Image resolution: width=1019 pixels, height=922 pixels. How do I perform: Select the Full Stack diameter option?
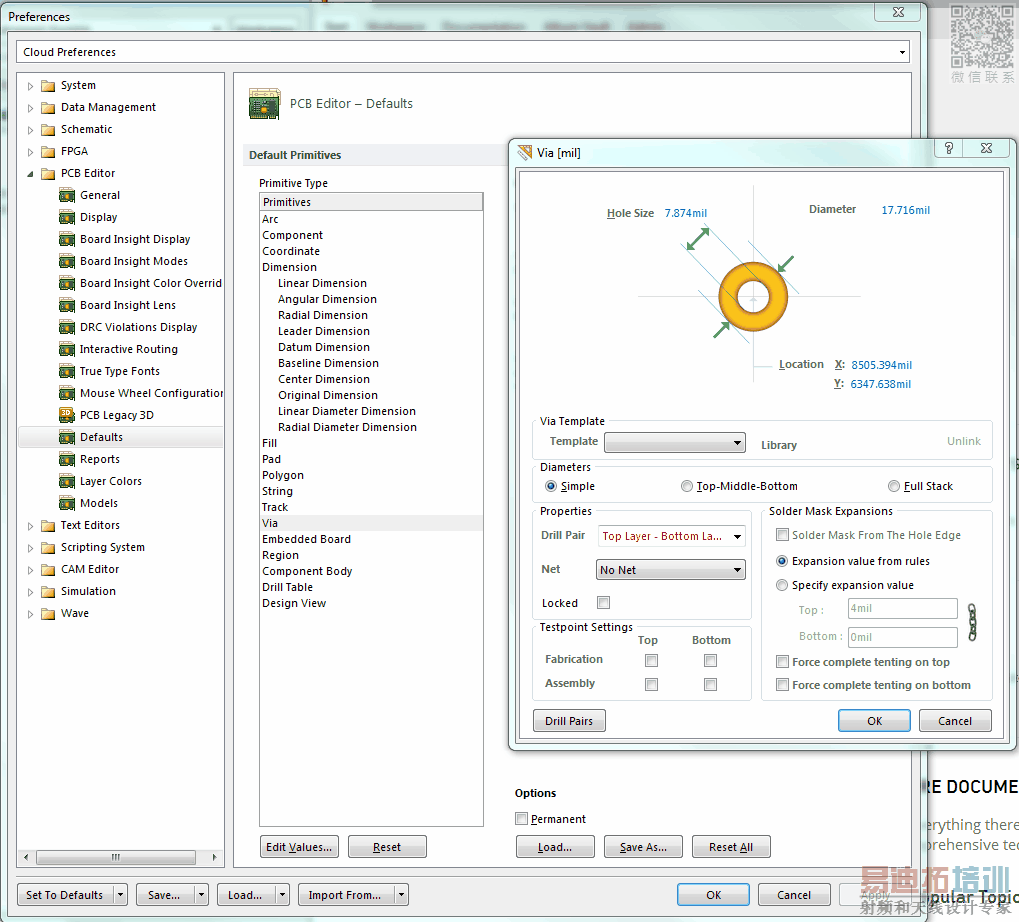[894, 486]
